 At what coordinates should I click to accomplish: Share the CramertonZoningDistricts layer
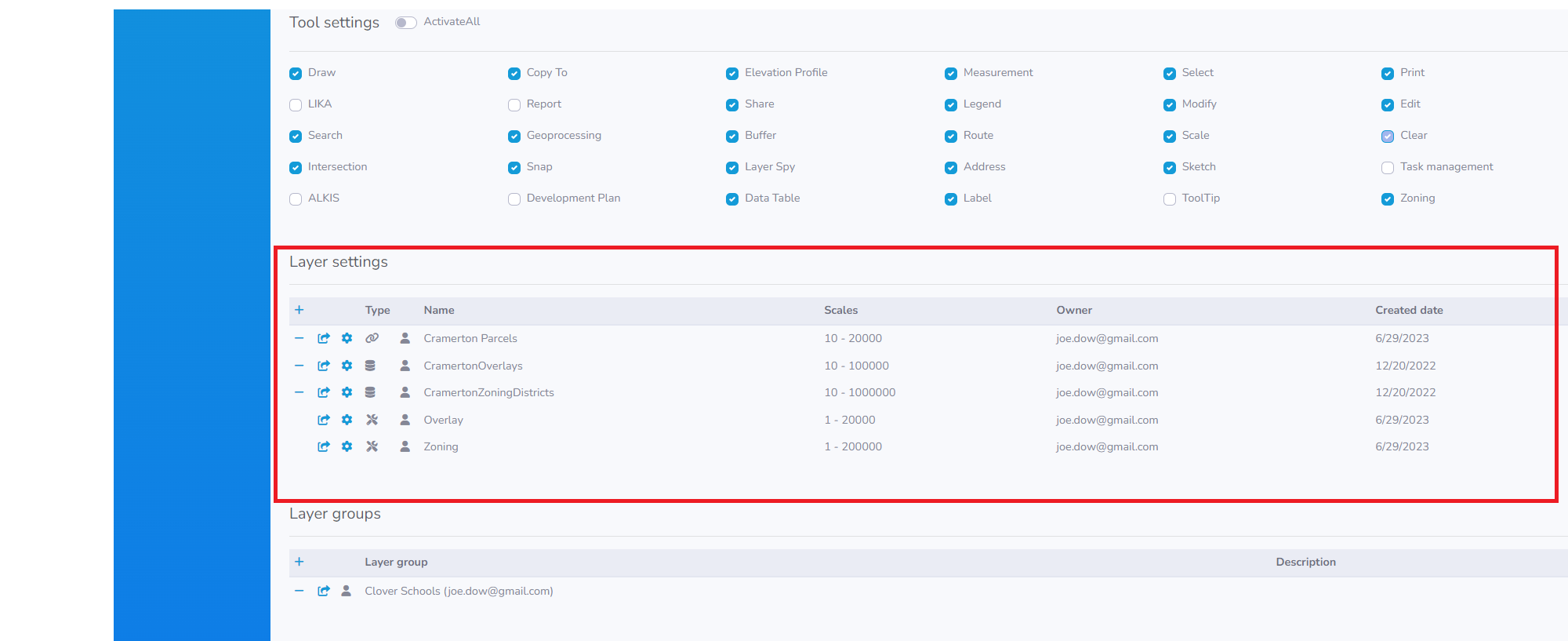[x=323, y=392]
